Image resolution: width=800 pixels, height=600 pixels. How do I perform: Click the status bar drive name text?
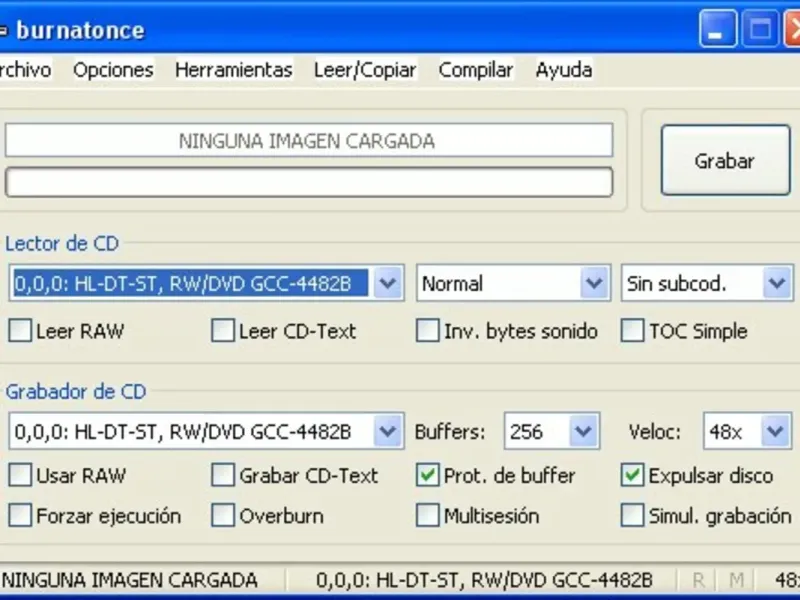point(484,581)
